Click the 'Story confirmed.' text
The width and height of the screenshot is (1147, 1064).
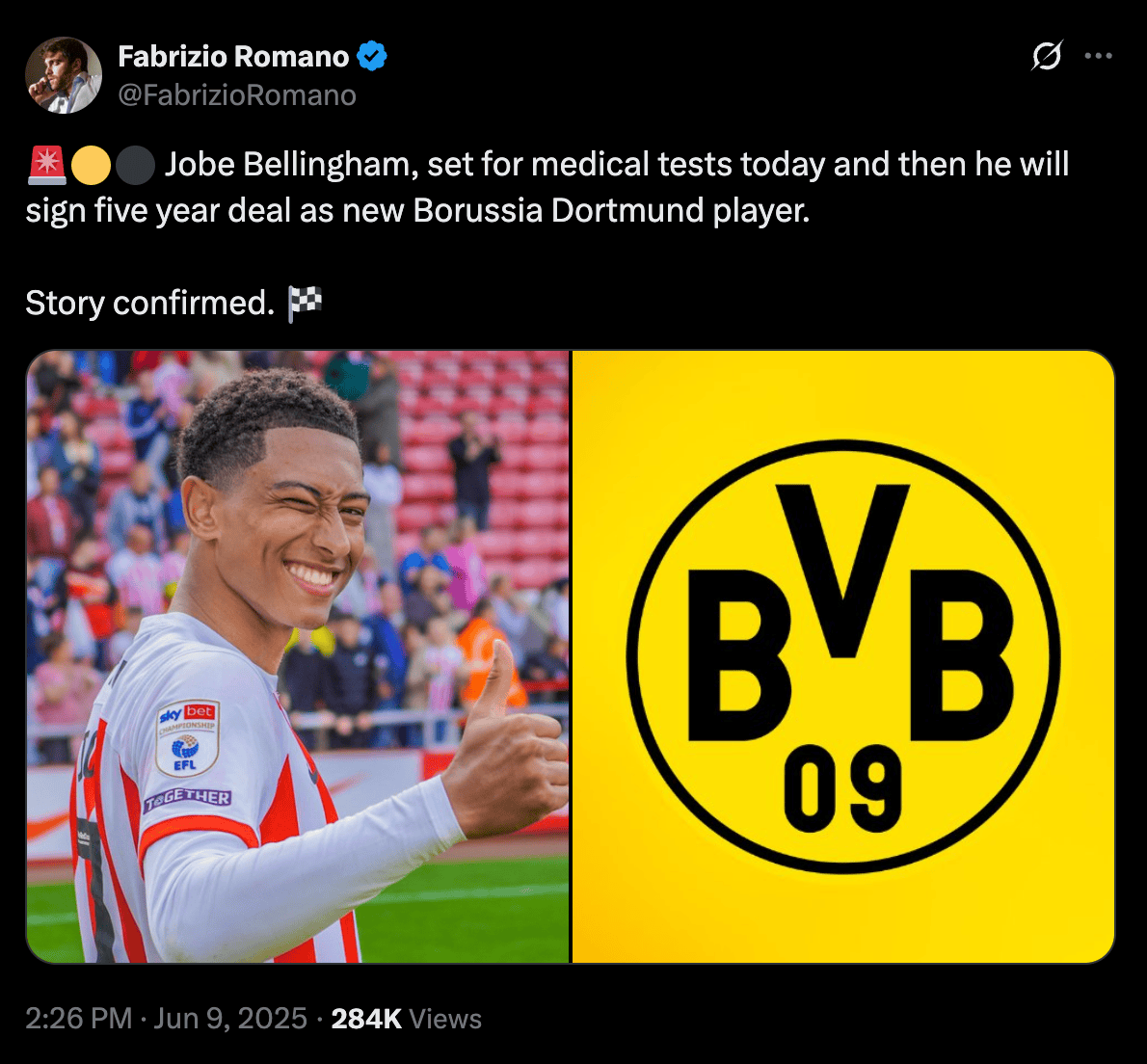150,303
